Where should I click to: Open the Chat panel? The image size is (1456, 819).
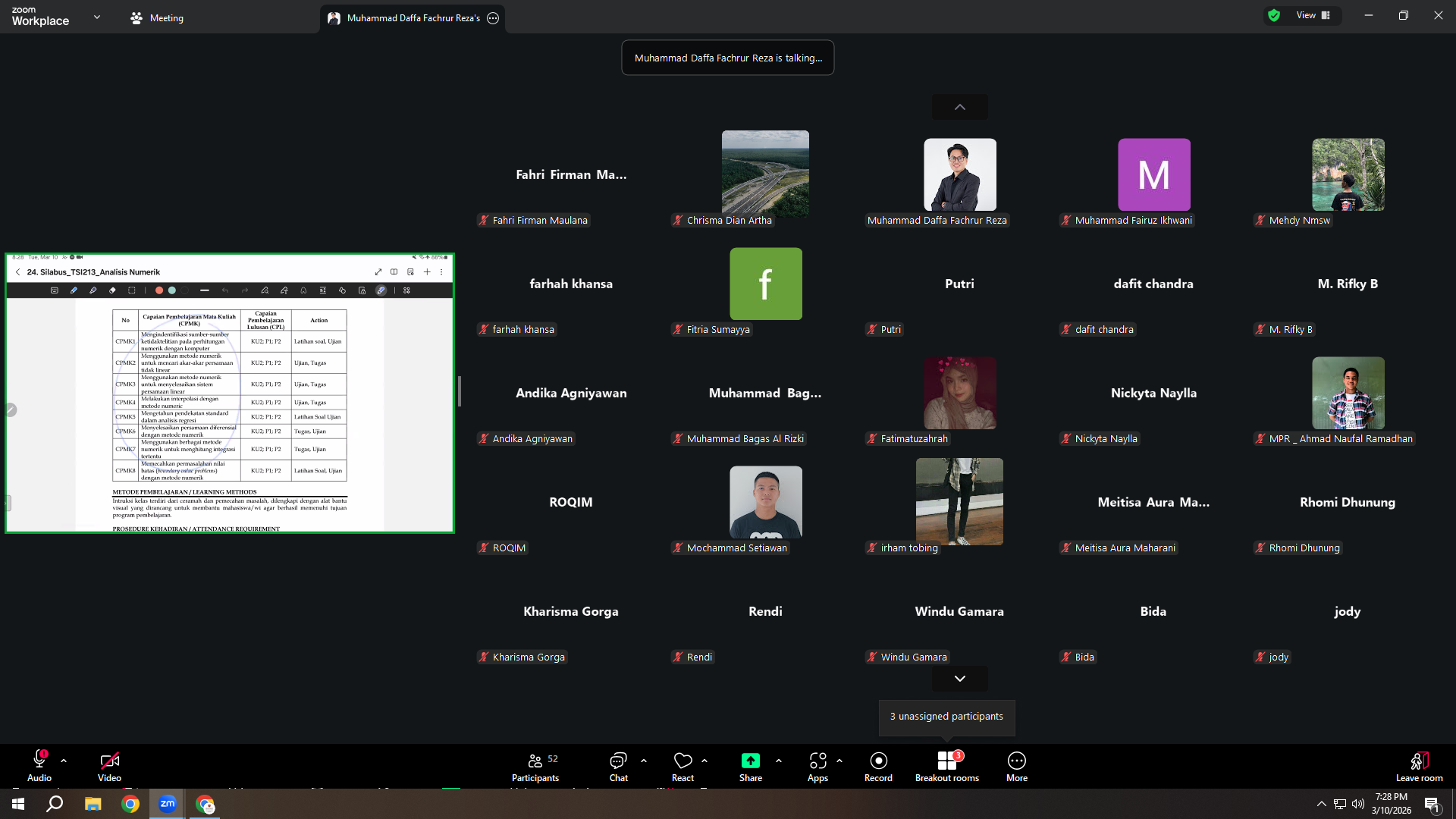click(619, 767)
